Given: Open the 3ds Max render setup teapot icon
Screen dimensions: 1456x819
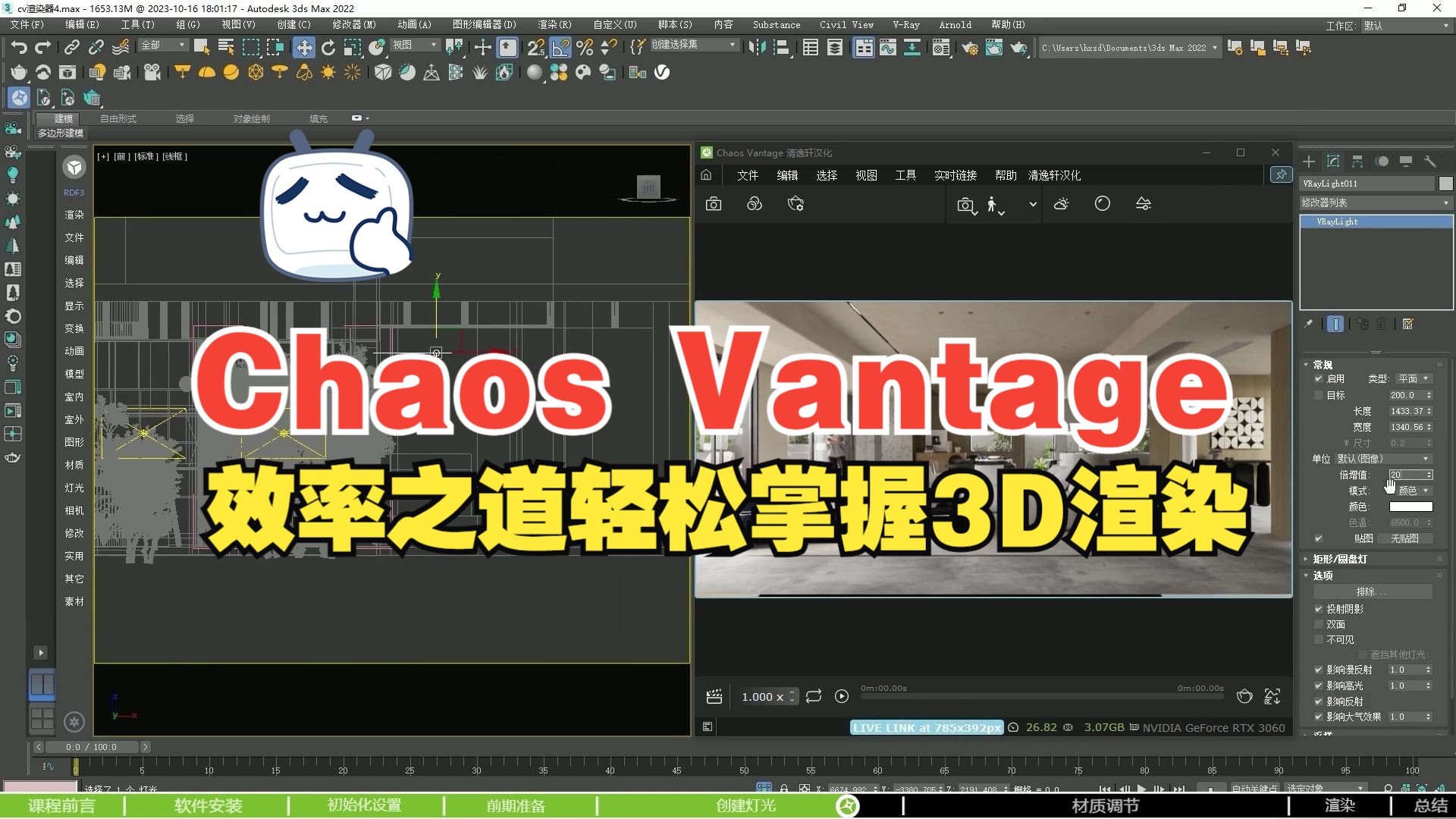Looking at the screenshot, I should 969,47.
